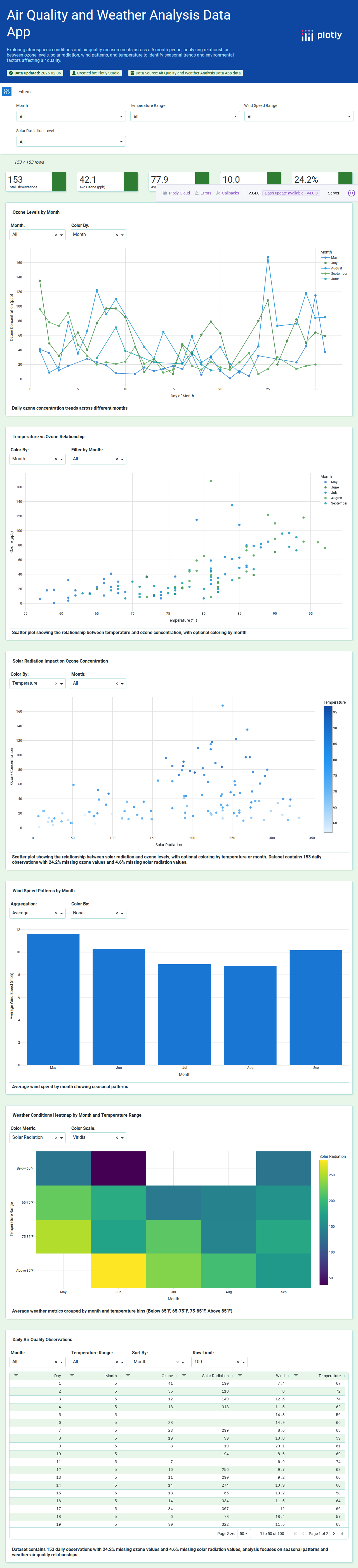358x1568 pixels.
Task: Open the Page Size 50 dropdown
Action: tap(244, 1533)
